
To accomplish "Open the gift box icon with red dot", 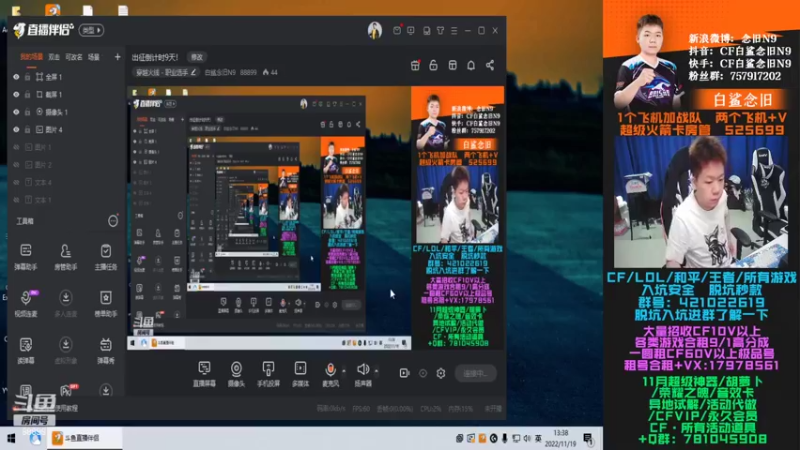I will click(x=415, y=65).
